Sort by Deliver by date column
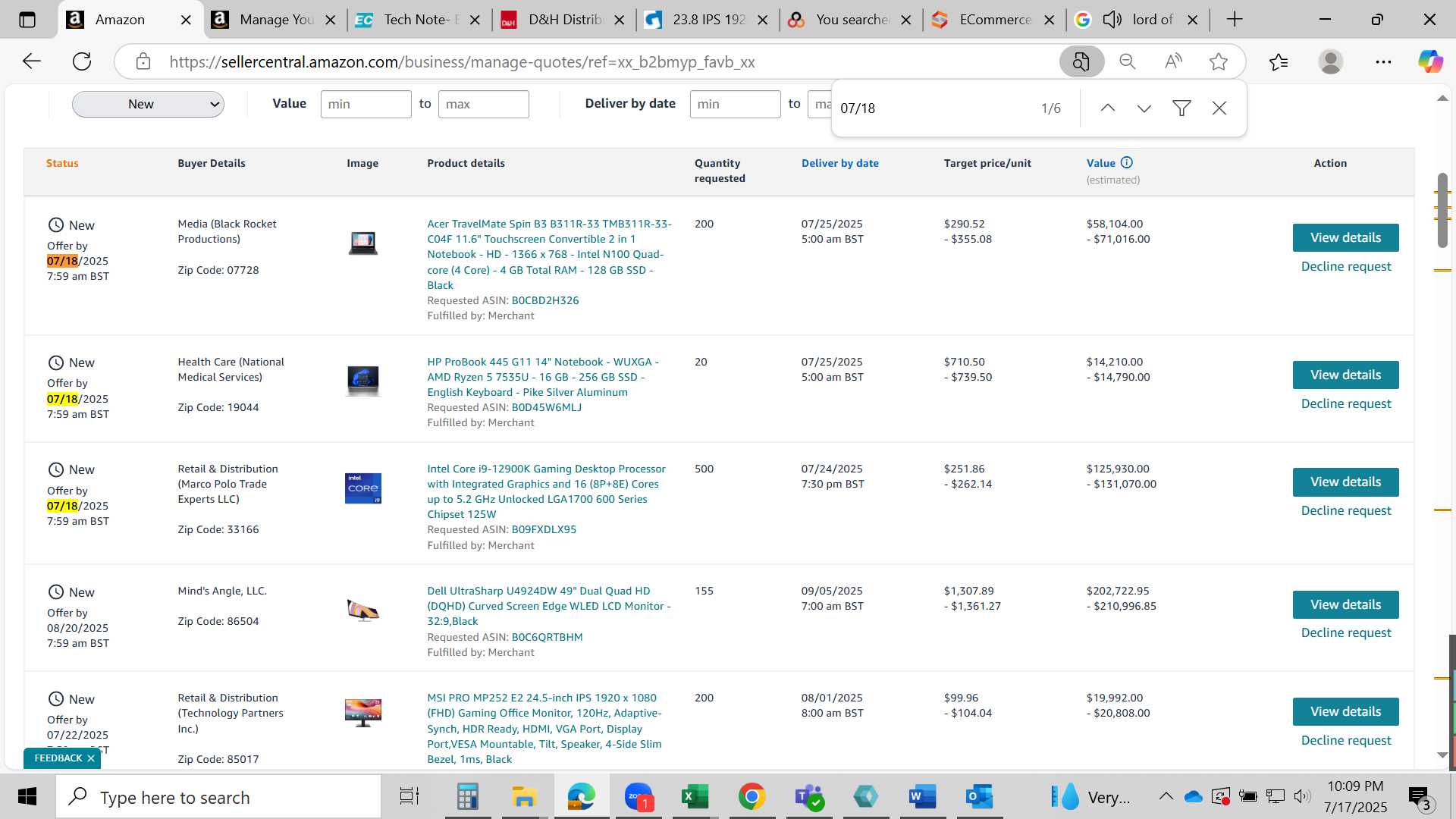1456x819 pixels. [x=839, y=163]
